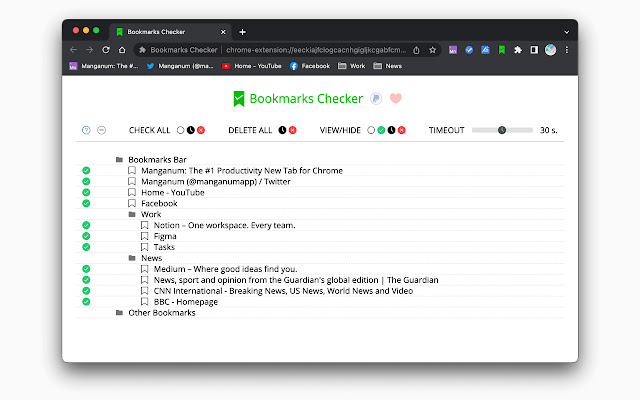Click the Medium – Where good ideas find you entry
The image size is (640, 400).
pyautogui.click(x=226, y=269)
